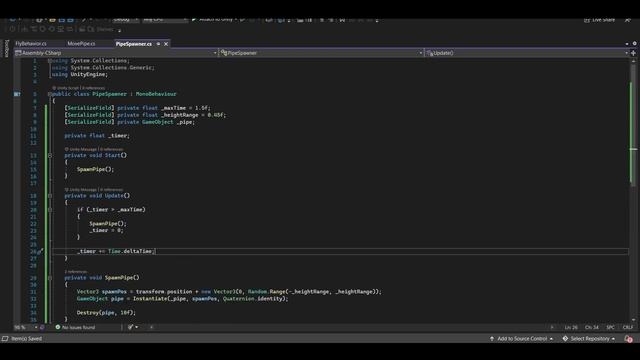Collapse the if (_timer > _maxTime) block

pyautogui.click(x=50, y=210)
